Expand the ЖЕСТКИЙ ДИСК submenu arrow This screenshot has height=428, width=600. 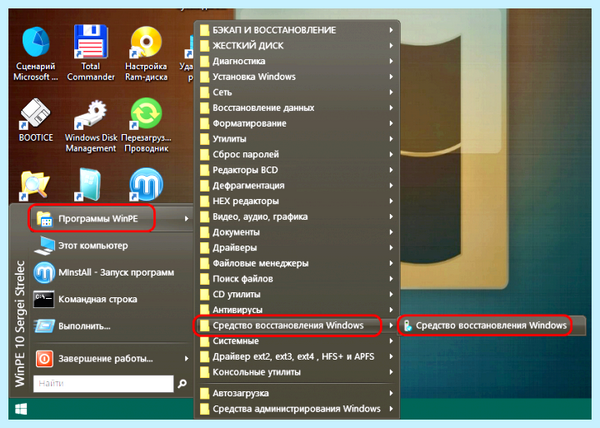391,46
